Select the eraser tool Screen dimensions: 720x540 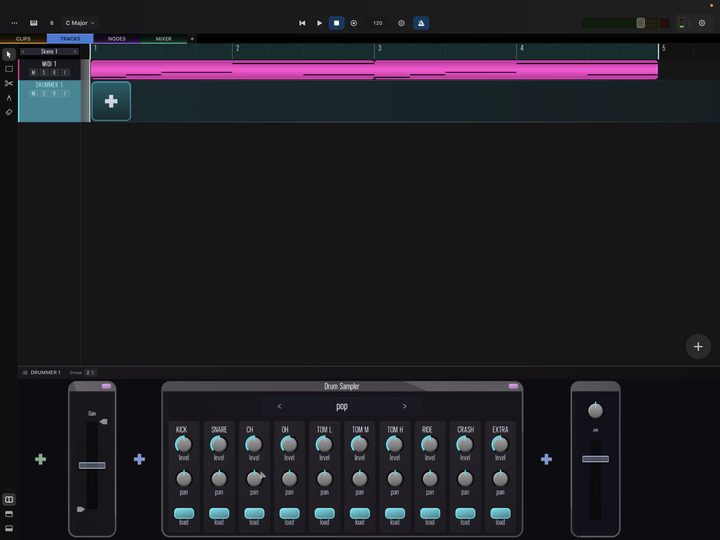9,112
